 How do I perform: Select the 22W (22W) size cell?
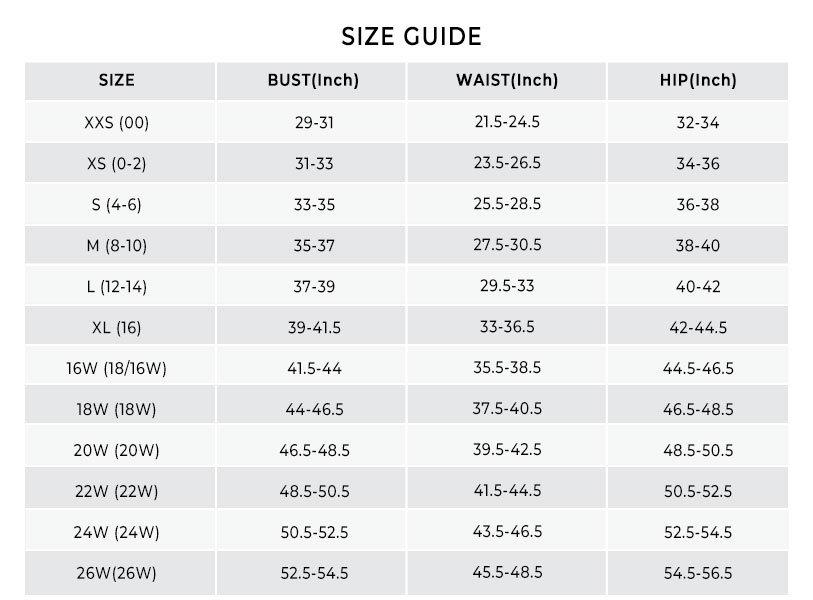[117, 492]
